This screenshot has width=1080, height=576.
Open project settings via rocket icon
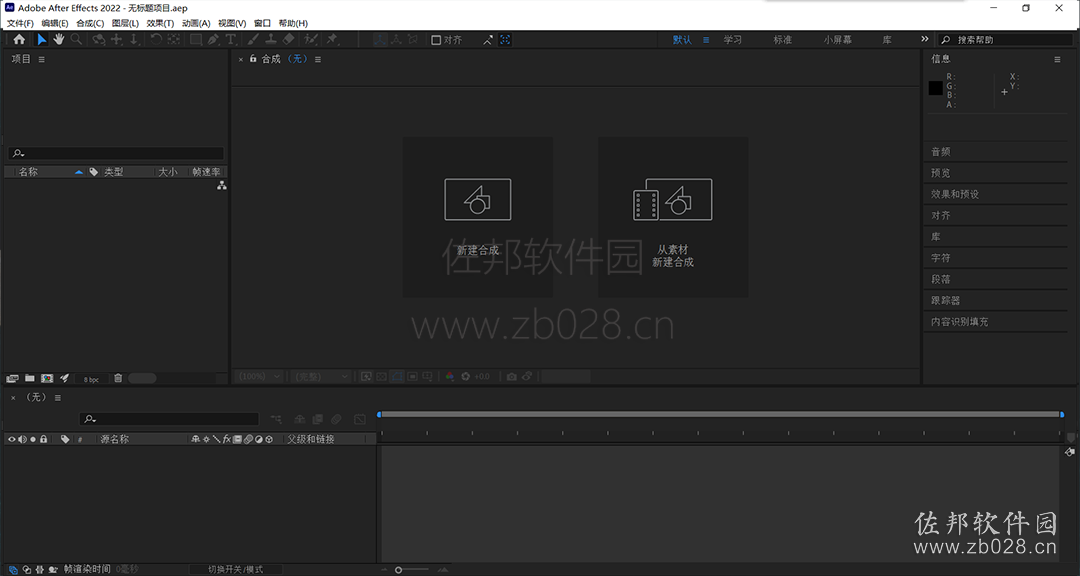coord(65,378)
